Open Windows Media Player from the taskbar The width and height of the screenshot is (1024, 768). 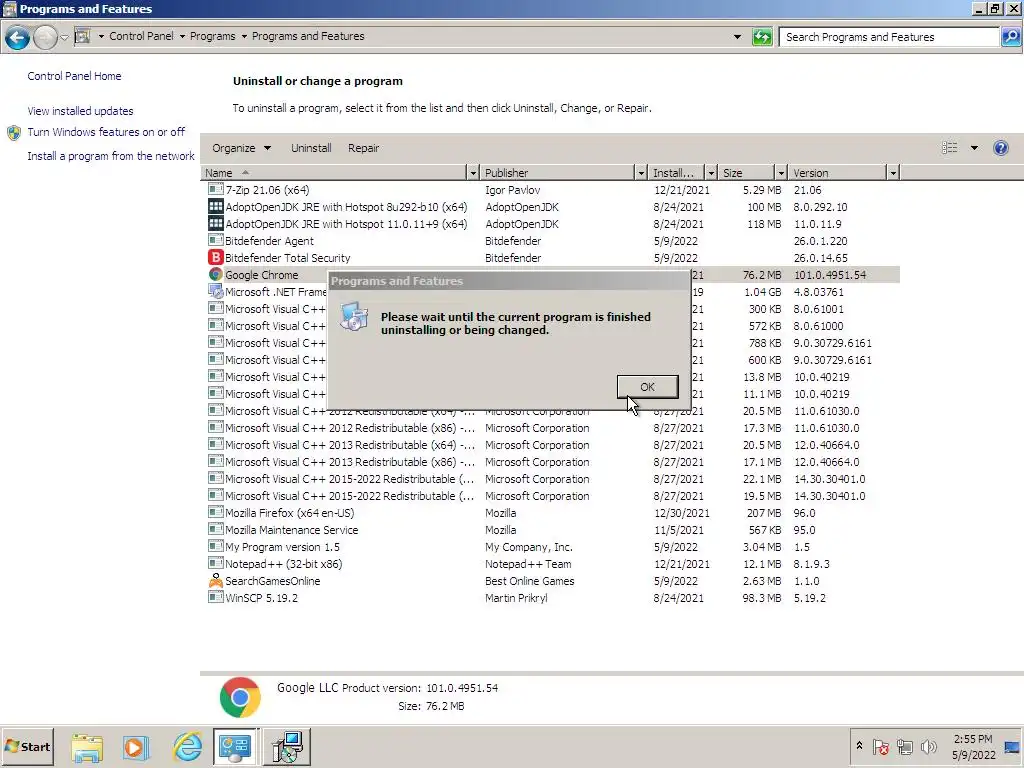point(136,747)
